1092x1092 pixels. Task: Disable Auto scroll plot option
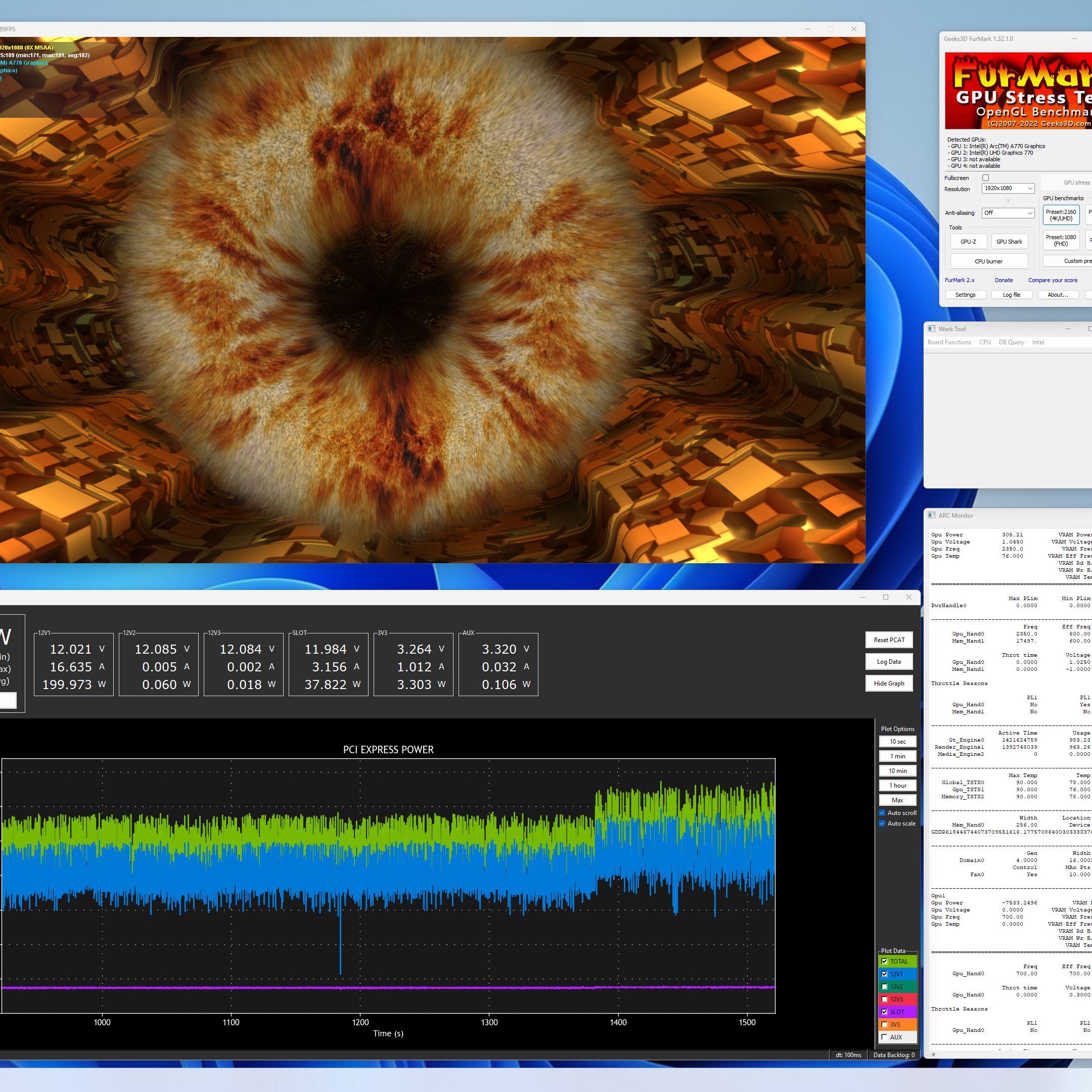pyautogui.click(x=882, y=813)
